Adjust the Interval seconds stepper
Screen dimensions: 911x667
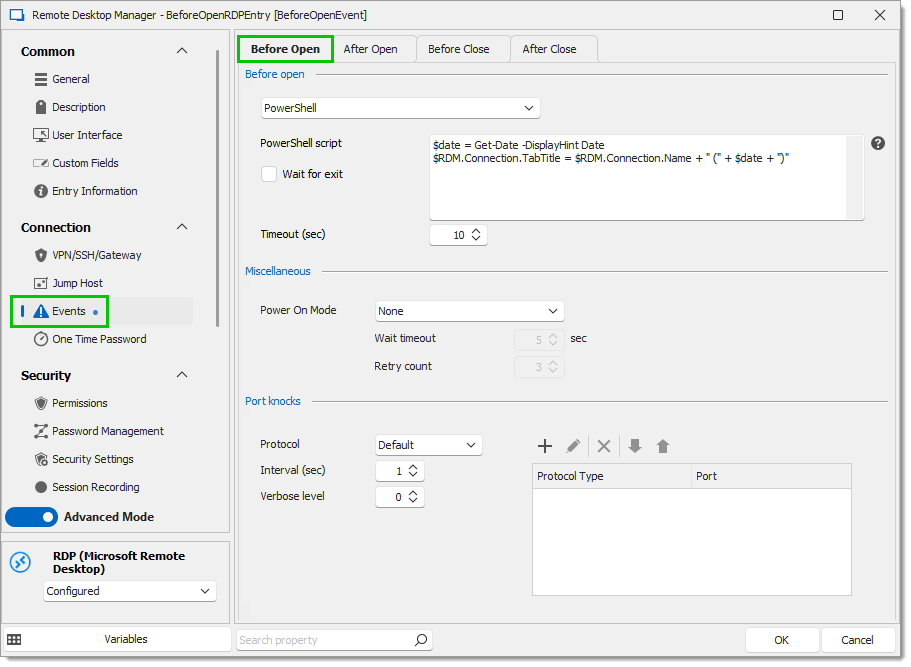413,471
